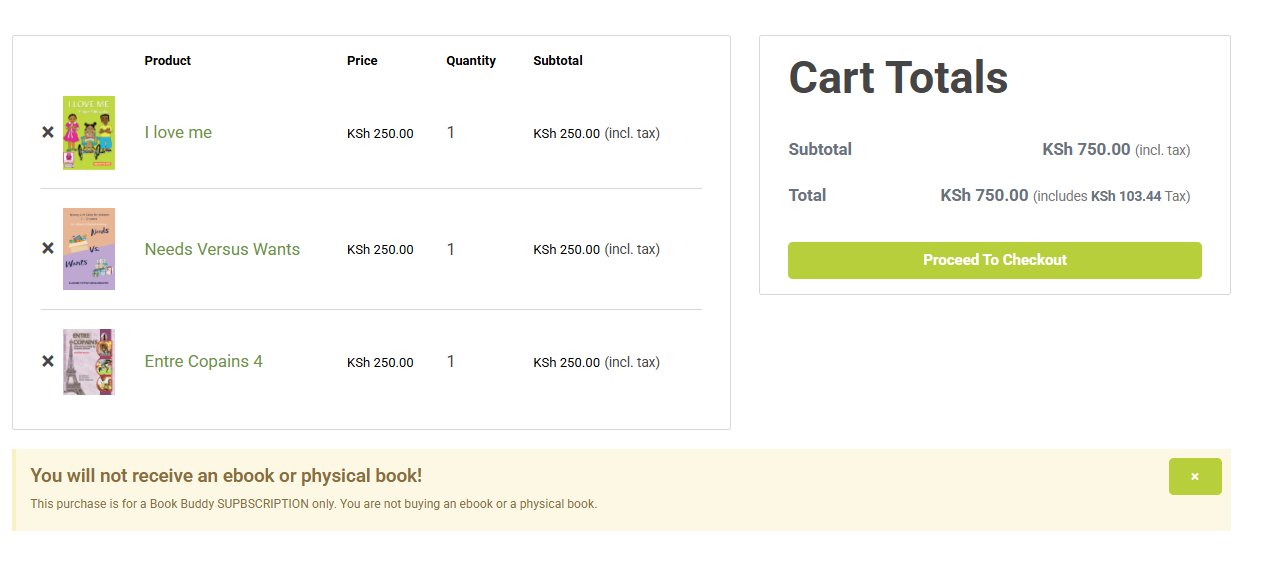Open the I love me product link

[x=178, y=132]
